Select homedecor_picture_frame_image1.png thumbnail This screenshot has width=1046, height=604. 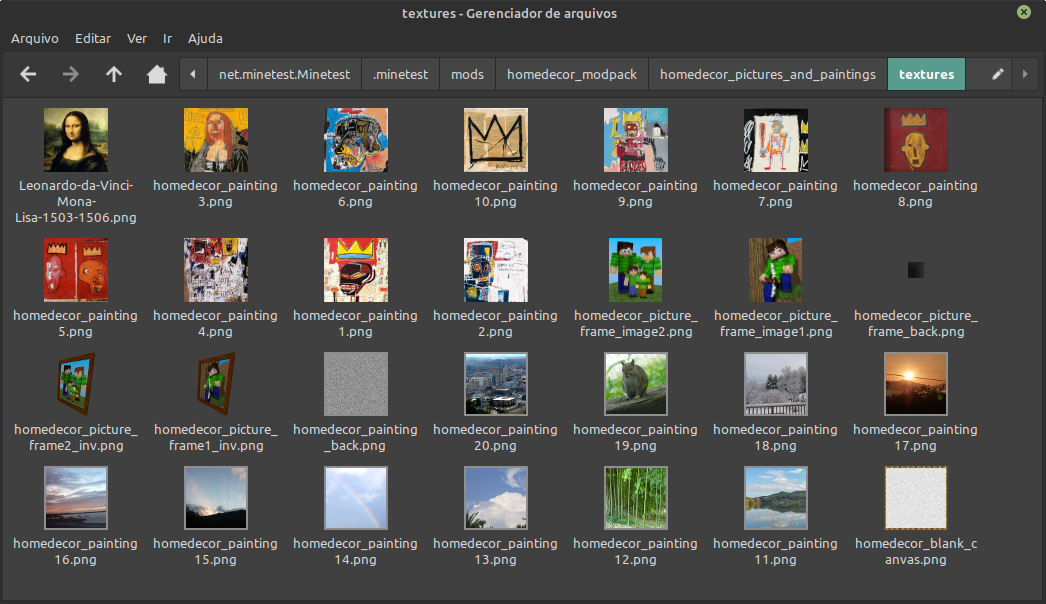pos(776,270)
